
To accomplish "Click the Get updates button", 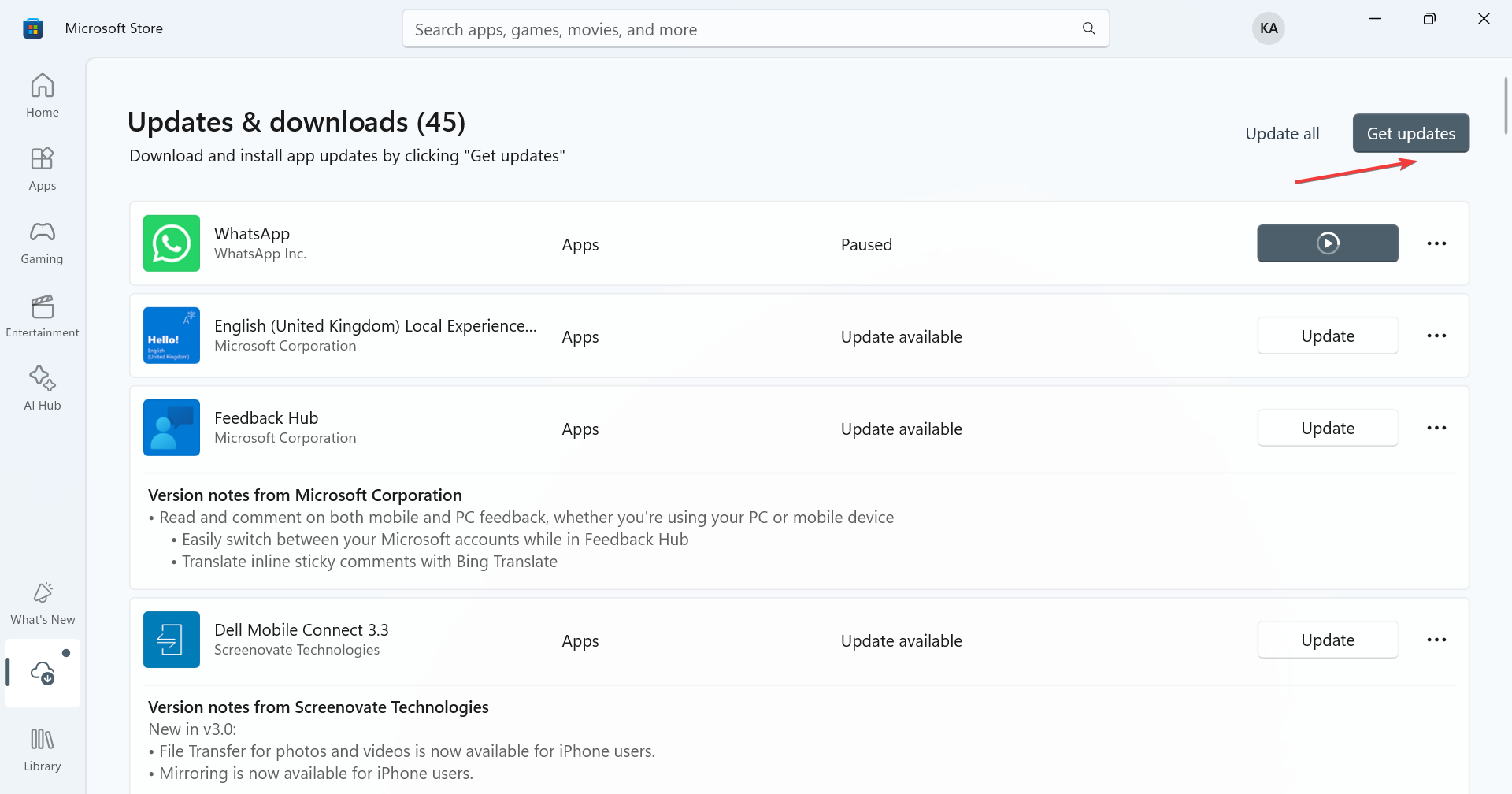I will coord(1410,134).
